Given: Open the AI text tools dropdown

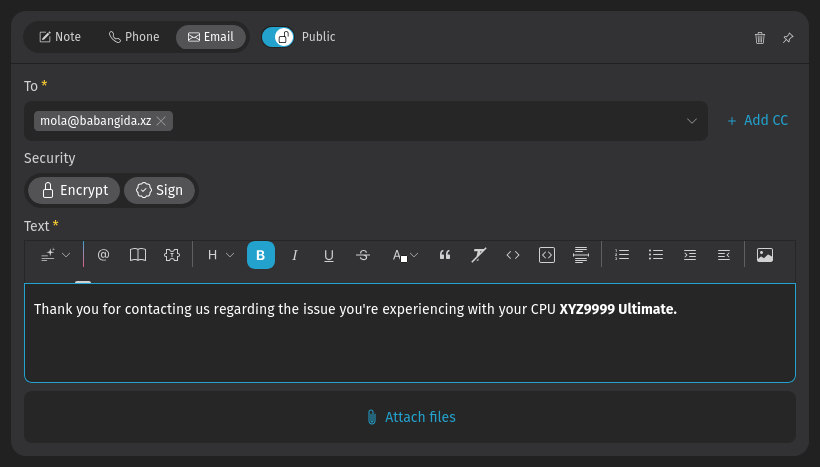Looking at the screenshot, I should (55, 255).
